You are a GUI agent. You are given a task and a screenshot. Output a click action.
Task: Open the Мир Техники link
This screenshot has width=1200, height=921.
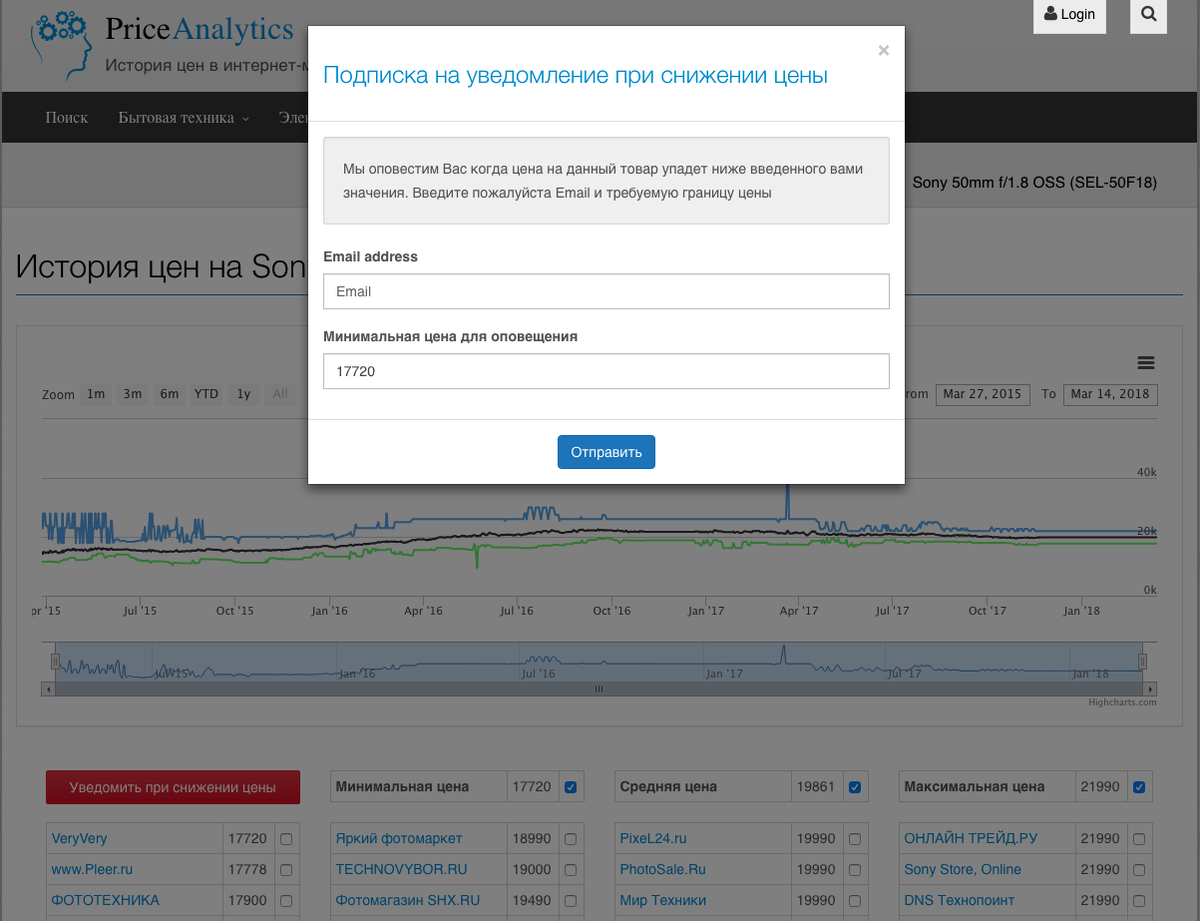[663, 901]
